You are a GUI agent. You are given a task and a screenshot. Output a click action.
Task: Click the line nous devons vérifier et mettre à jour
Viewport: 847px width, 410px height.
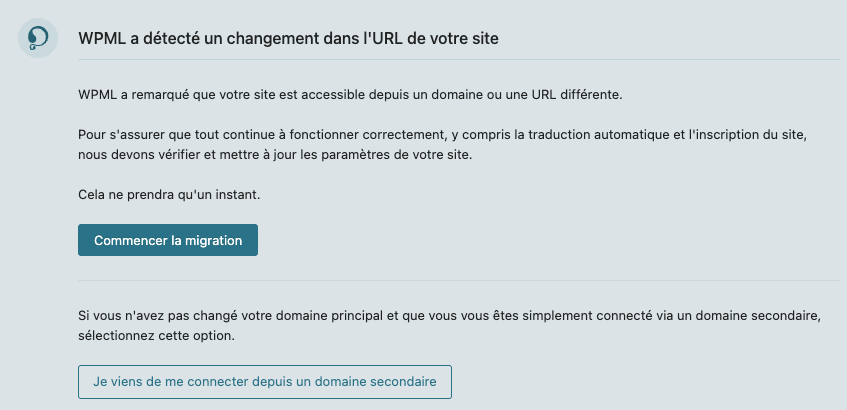[x=275, y=155]
